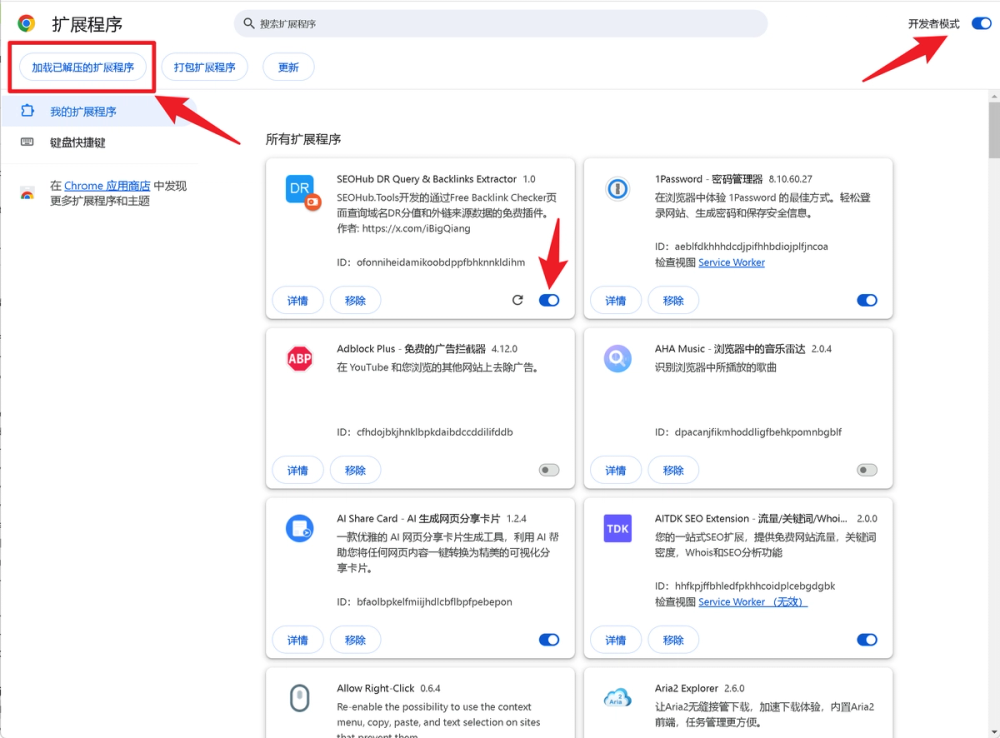Open 详情 for AHA Music
Screen dimensions: 1000x738
click(x=615, y=470)
